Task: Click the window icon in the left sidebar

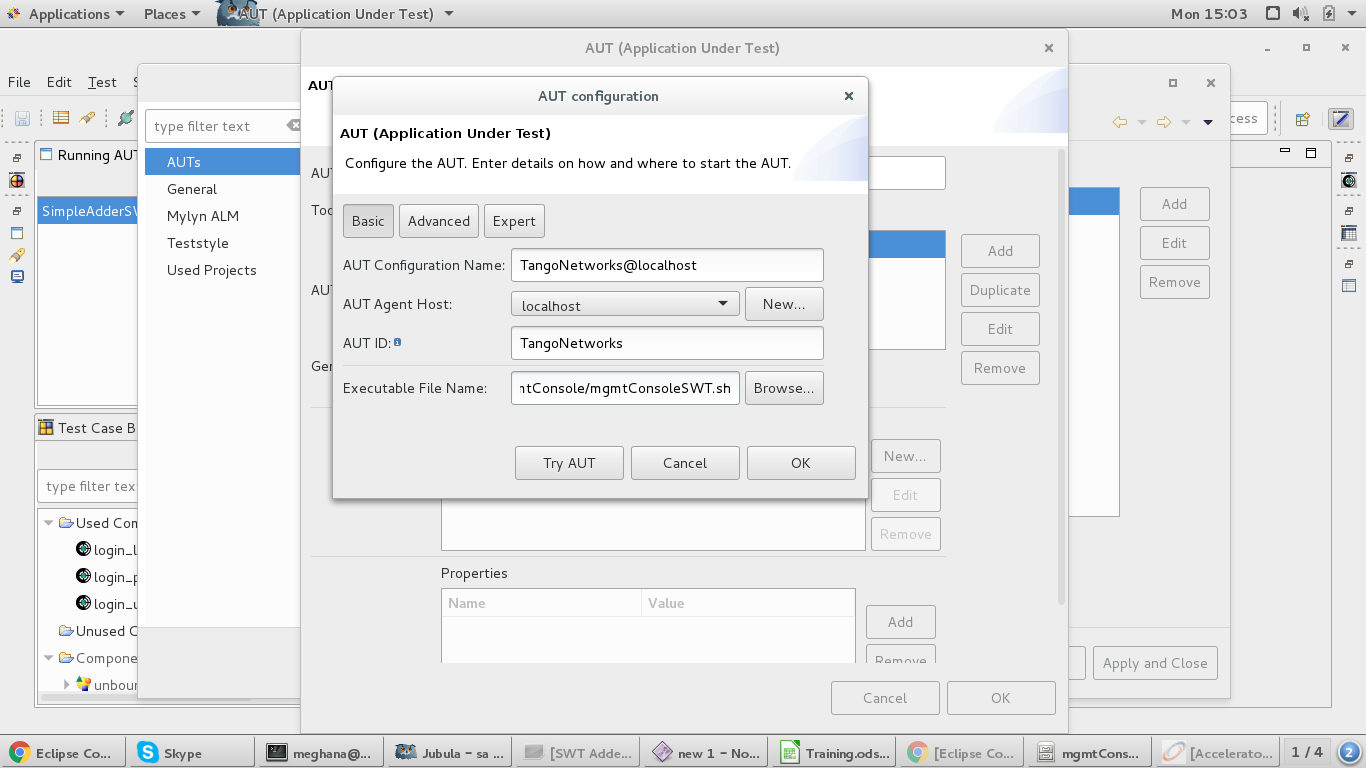Action: [x=17, y=232]
